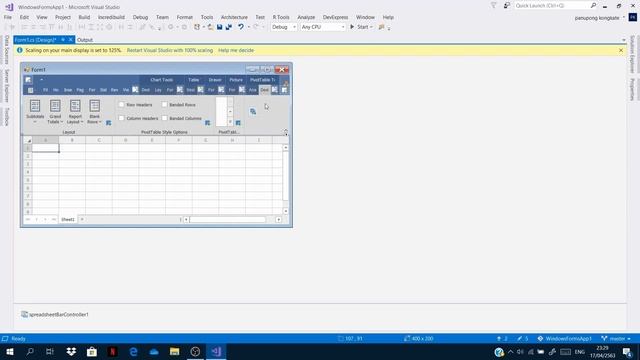This screenshot has height=360, width=640.
Task: Open File Explorer from the taskbar
Action: [175, 351]
